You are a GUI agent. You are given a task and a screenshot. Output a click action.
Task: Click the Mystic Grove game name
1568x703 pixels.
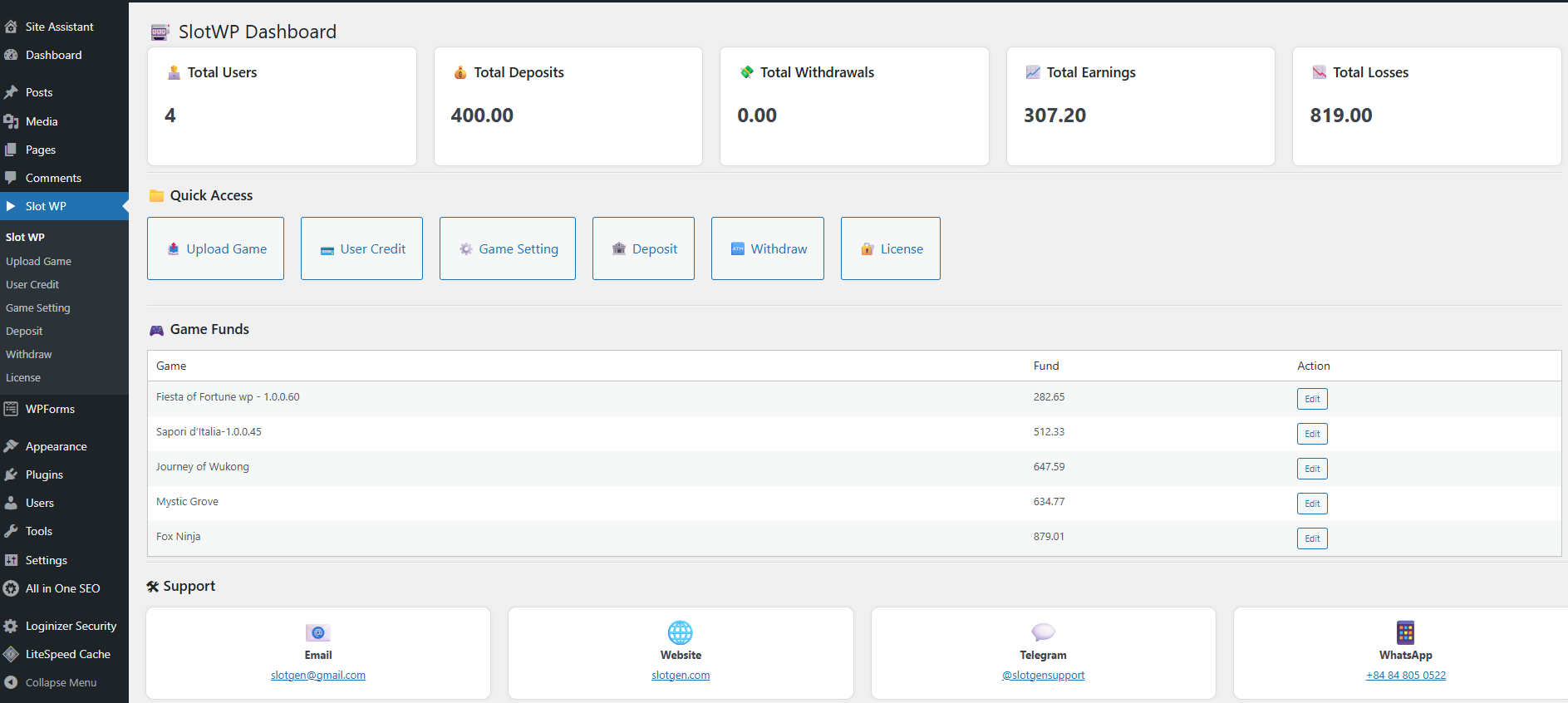pos(187,502)
